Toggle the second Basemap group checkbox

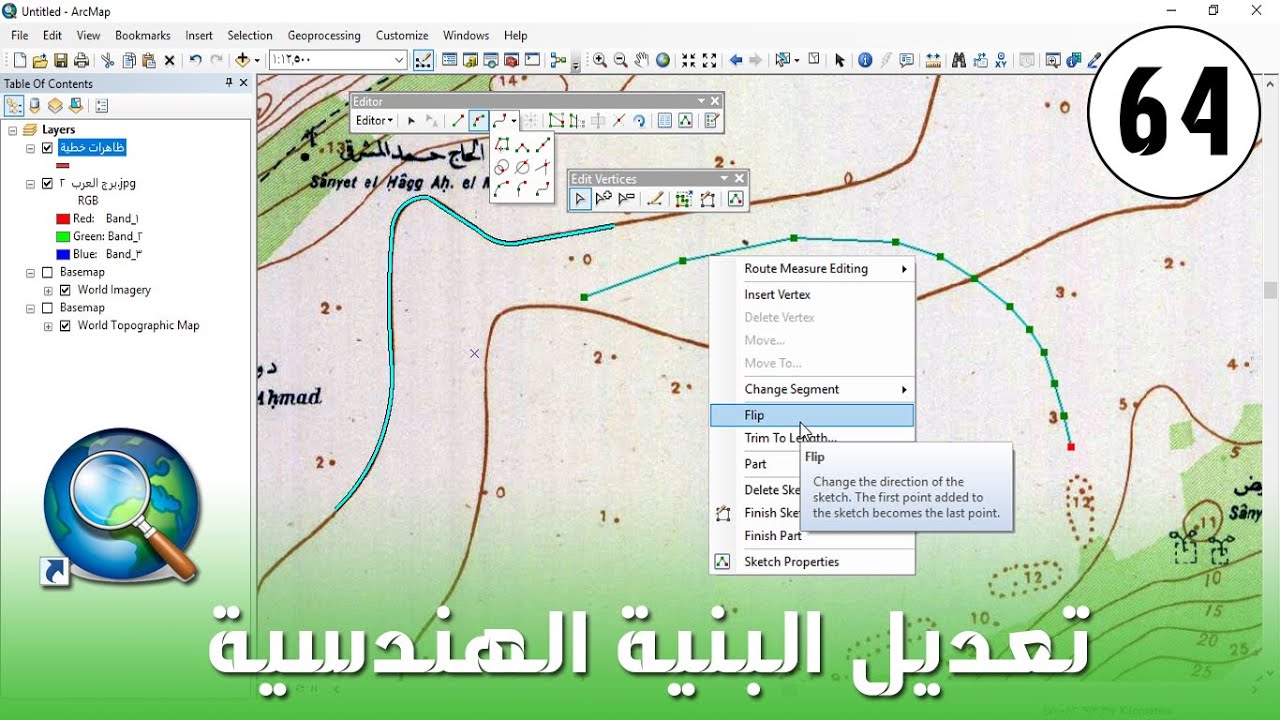[46, 308]
